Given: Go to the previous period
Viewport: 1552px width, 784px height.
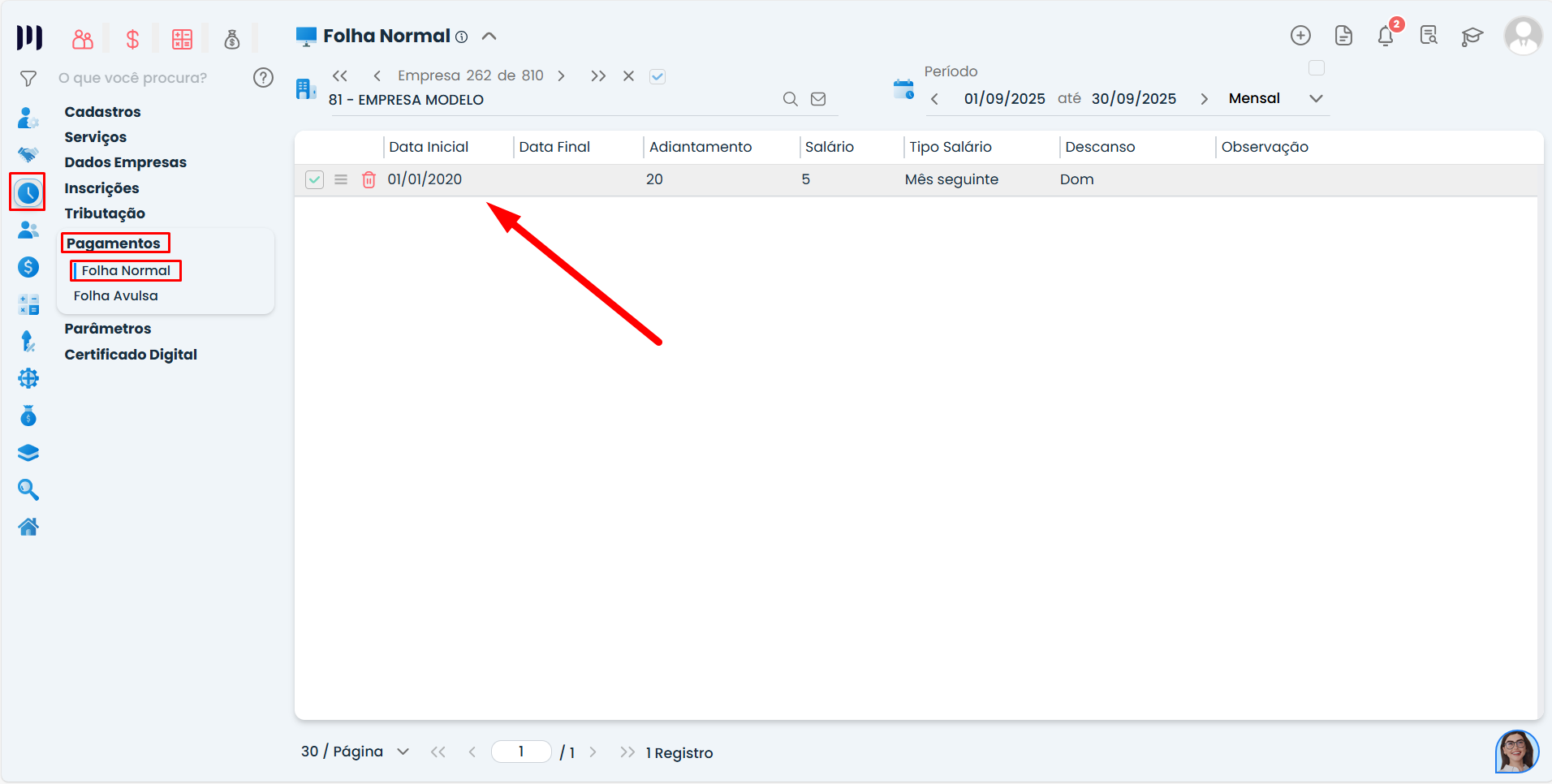Looking at the screenshot, I should [934, 99].
